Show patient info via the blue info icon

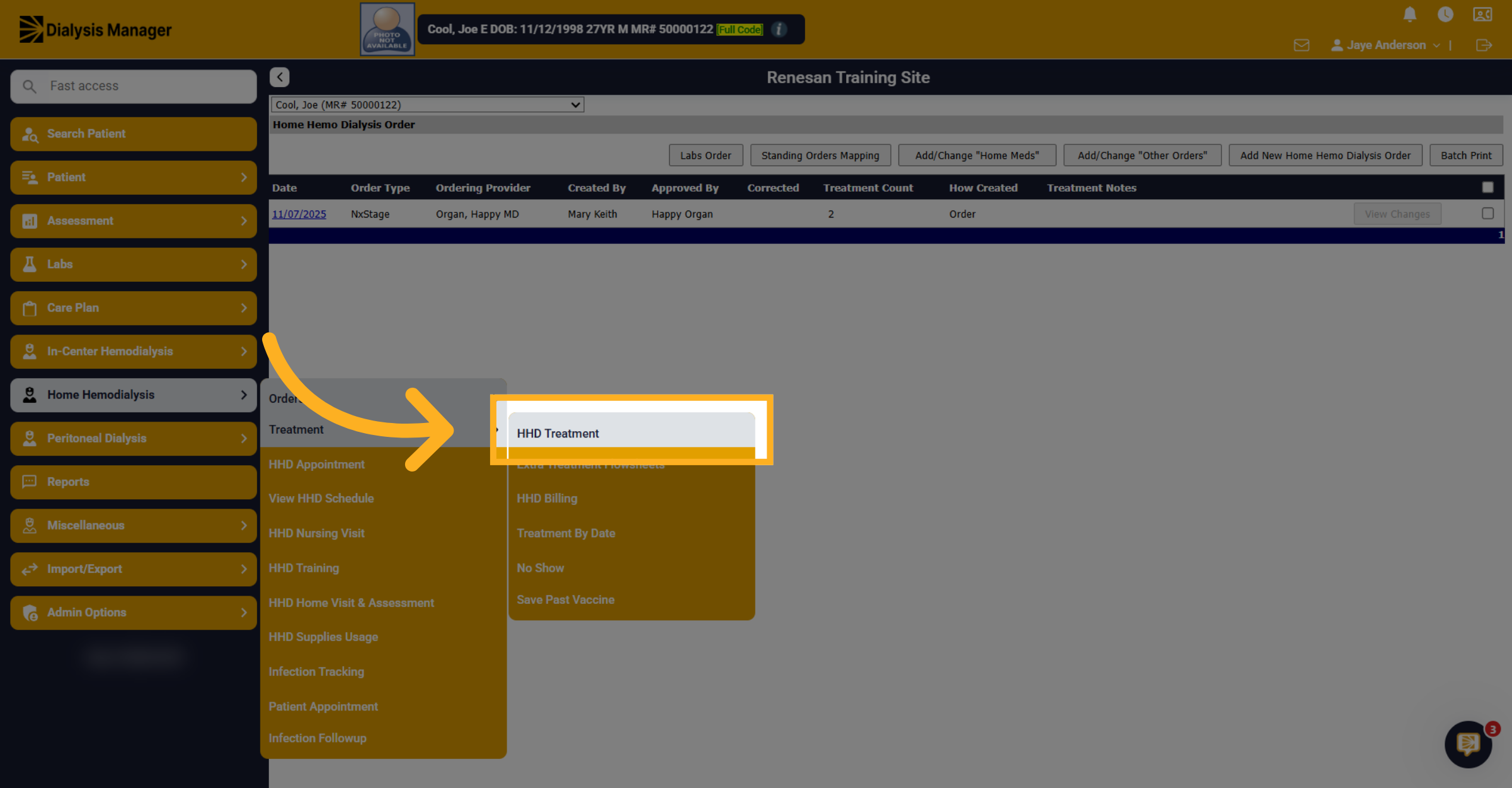[x=779, y=29]
